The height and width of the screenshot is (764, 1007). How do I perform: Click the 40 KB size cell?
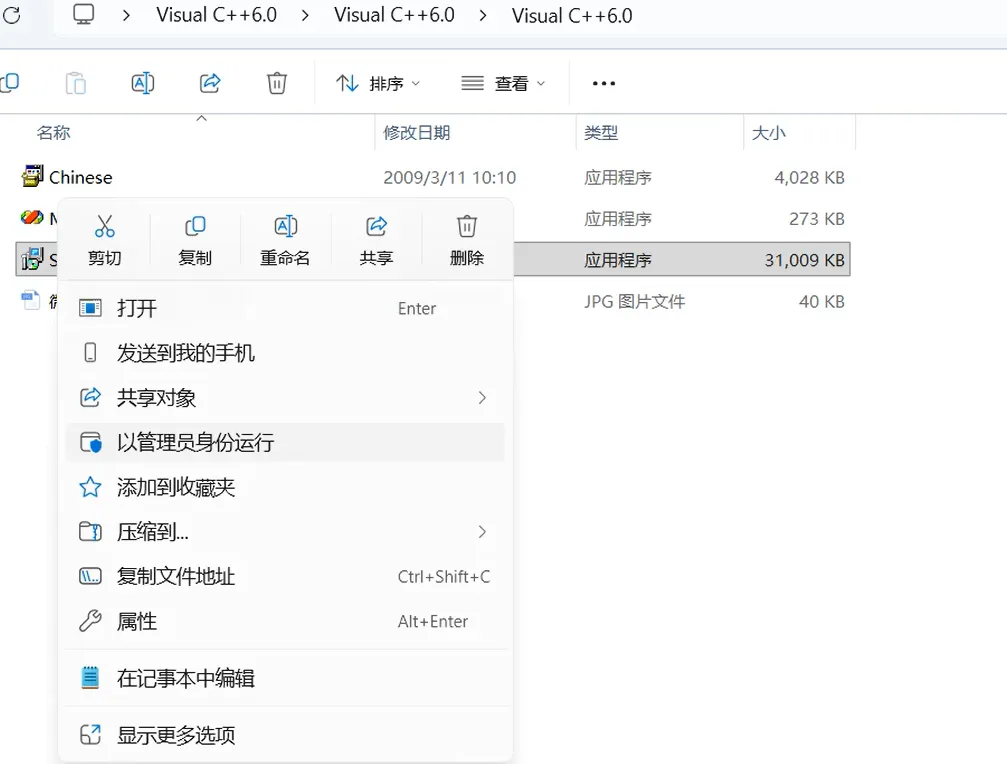point(821,302)
